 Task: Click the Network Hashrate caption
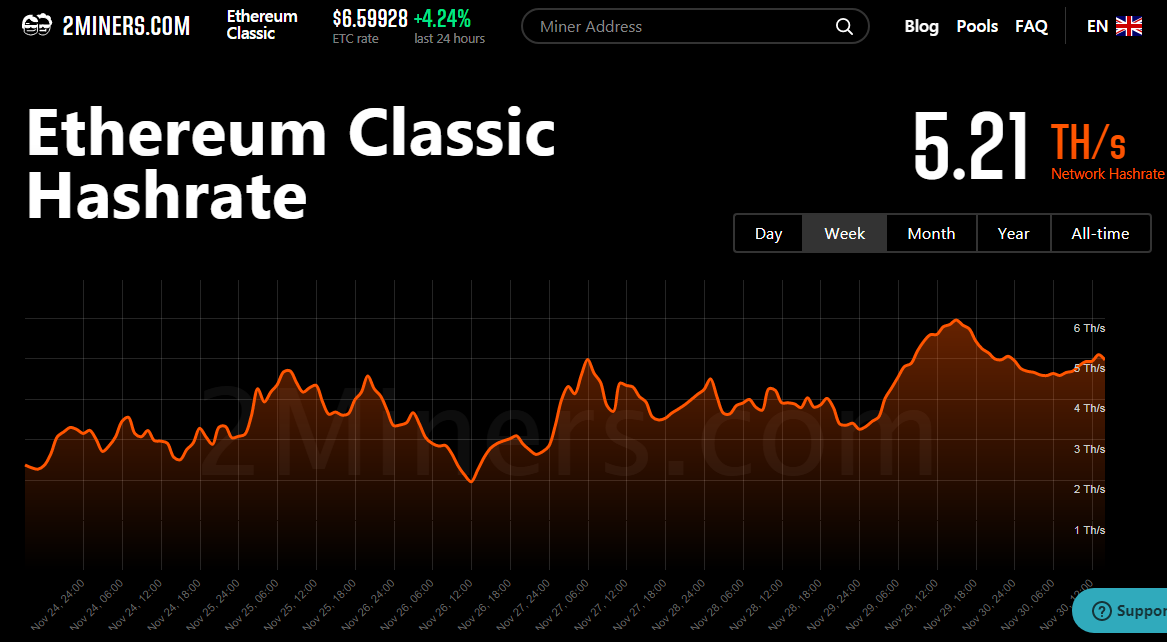pos(1108,174)
